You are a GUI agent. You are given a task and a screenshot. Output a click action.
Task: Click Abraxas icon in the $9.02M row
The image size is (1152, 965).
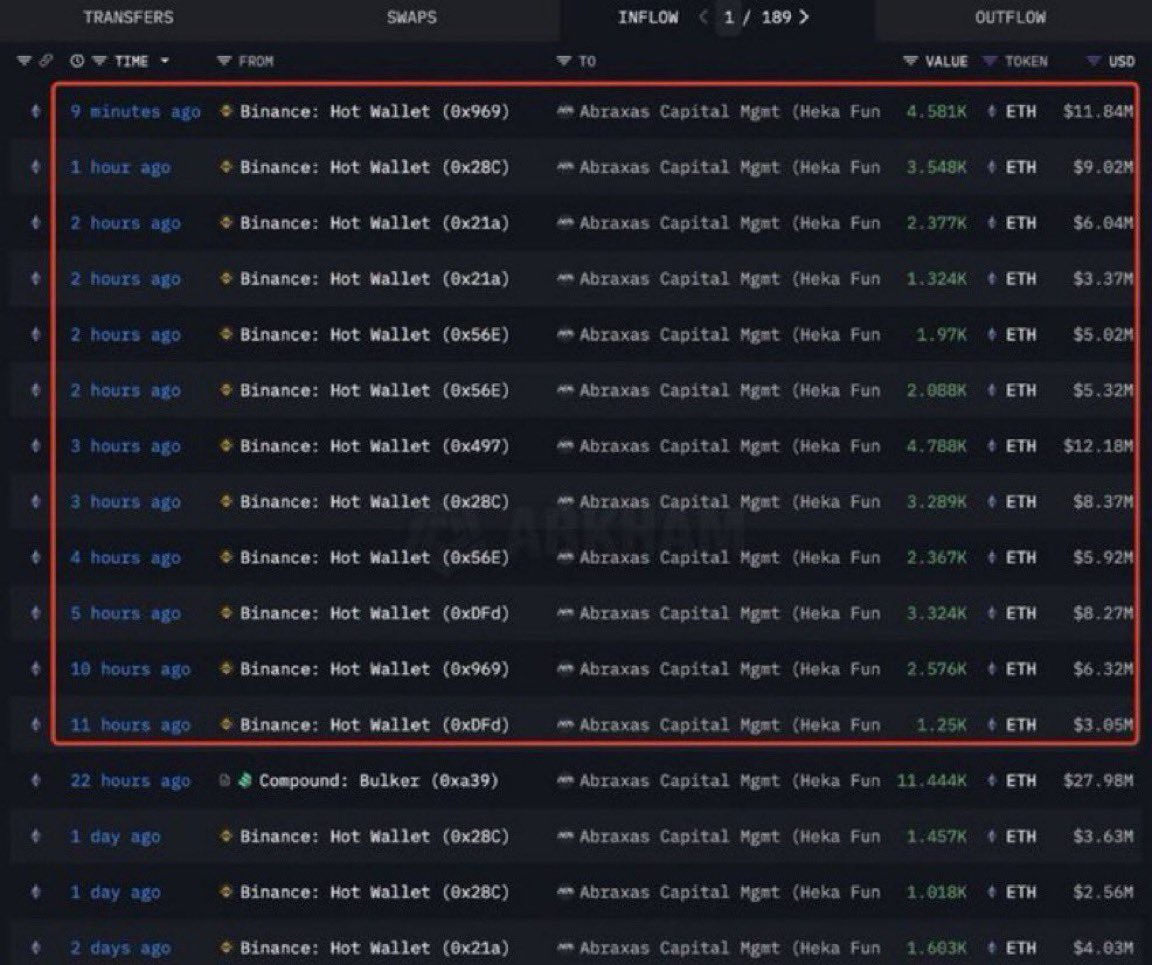[x=565, y=167]
